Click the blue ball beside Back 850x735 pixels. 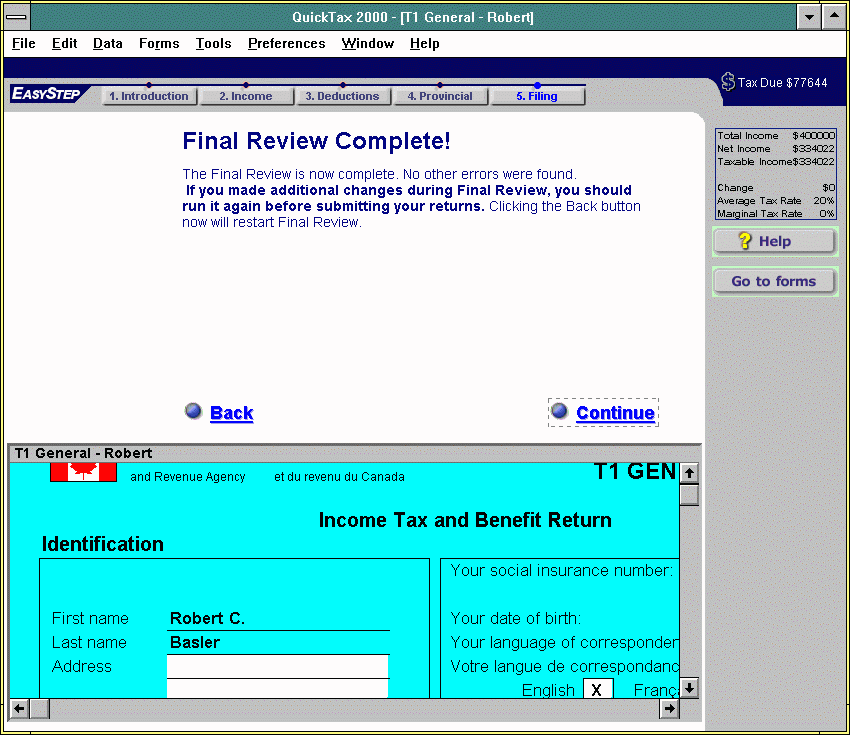[193, 411]
